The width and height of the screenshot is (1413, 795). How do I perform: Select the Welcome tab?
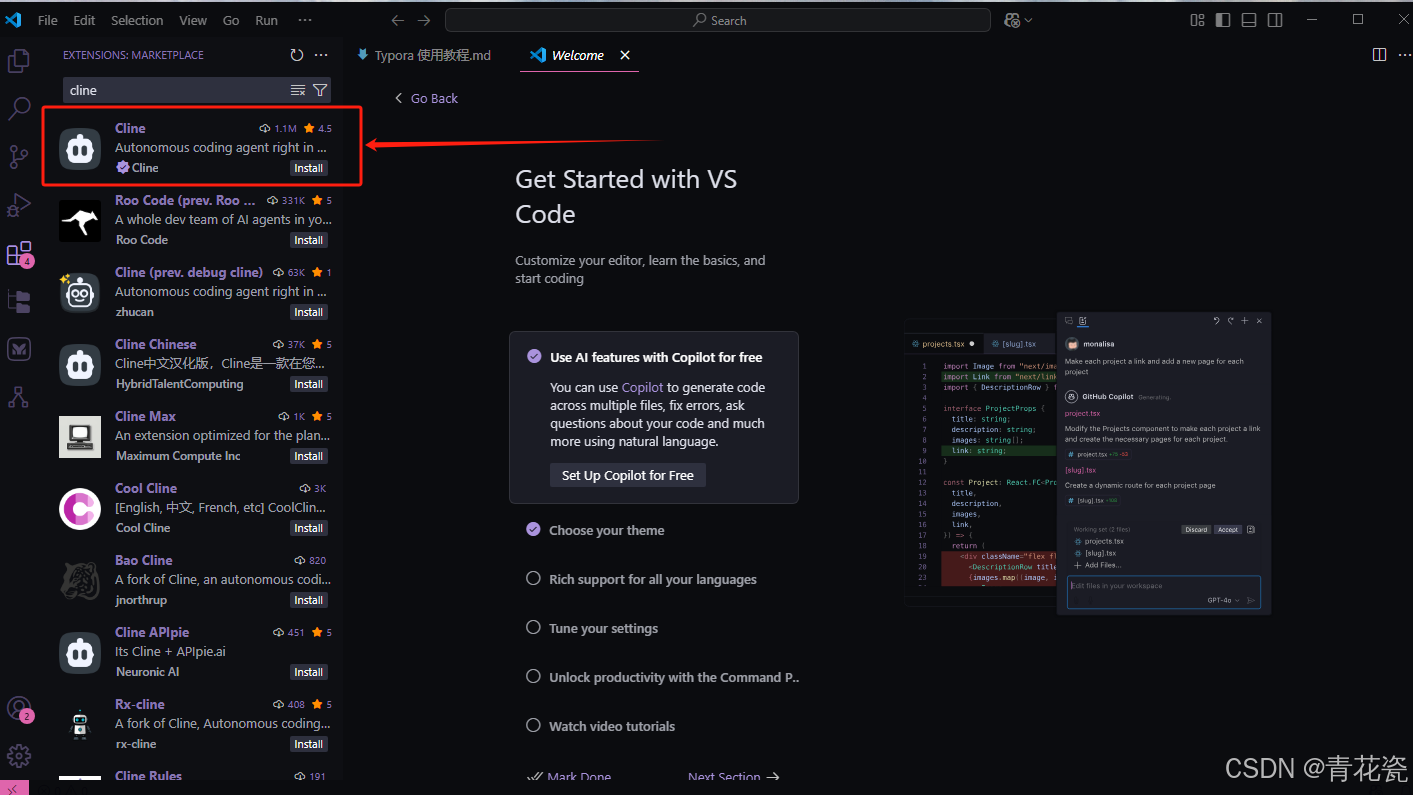coord(578,55)
